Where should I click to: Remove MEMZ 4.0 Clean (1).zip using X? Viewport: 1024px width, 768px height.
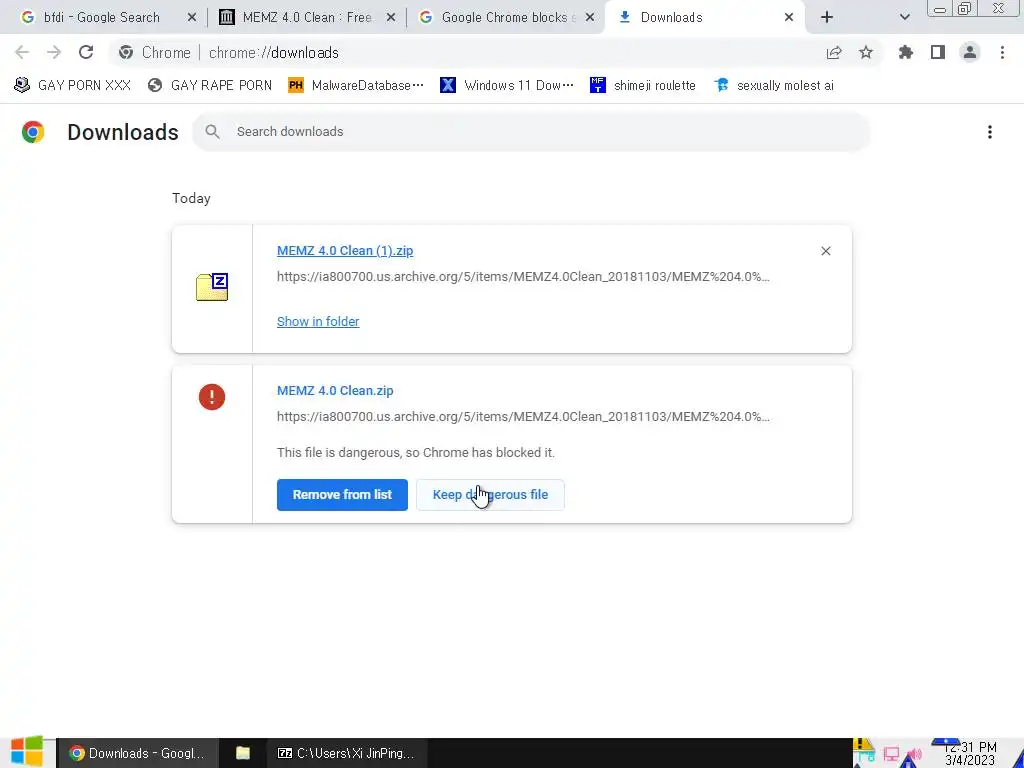[825, 251]
